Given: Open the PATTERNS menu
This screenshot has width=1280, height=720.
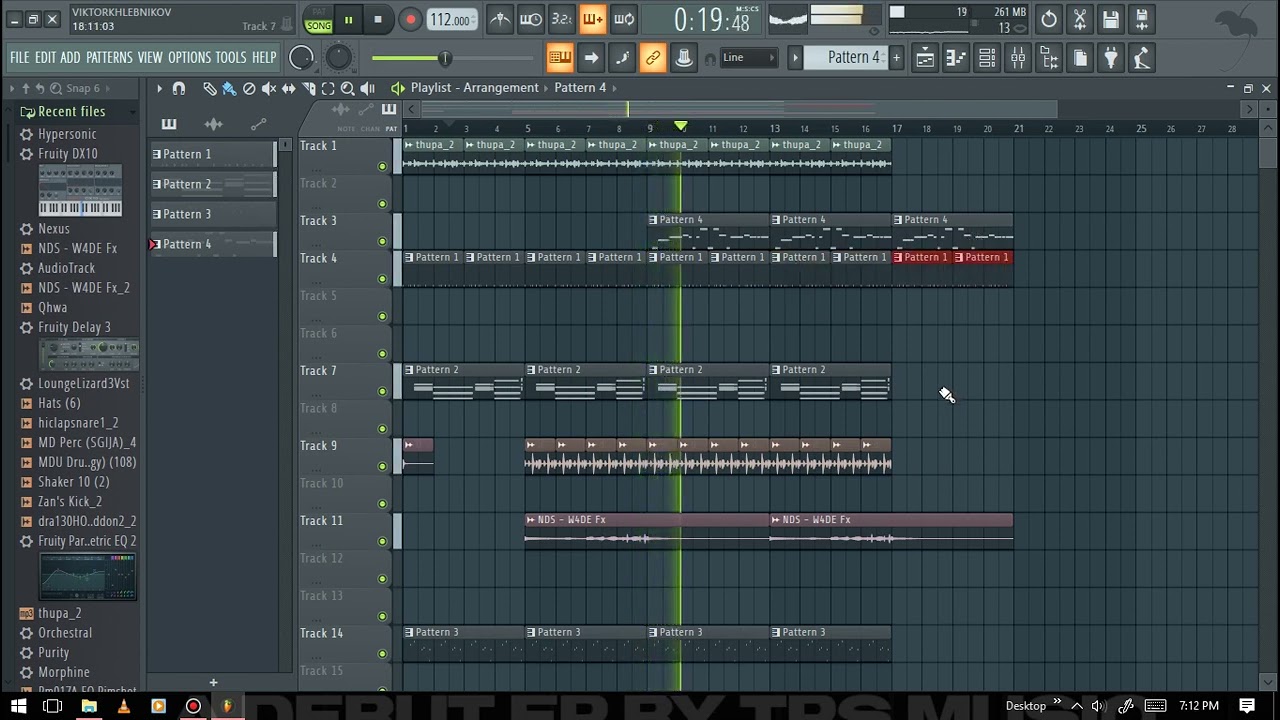Looking at the screenshot, I should (109, 58).
